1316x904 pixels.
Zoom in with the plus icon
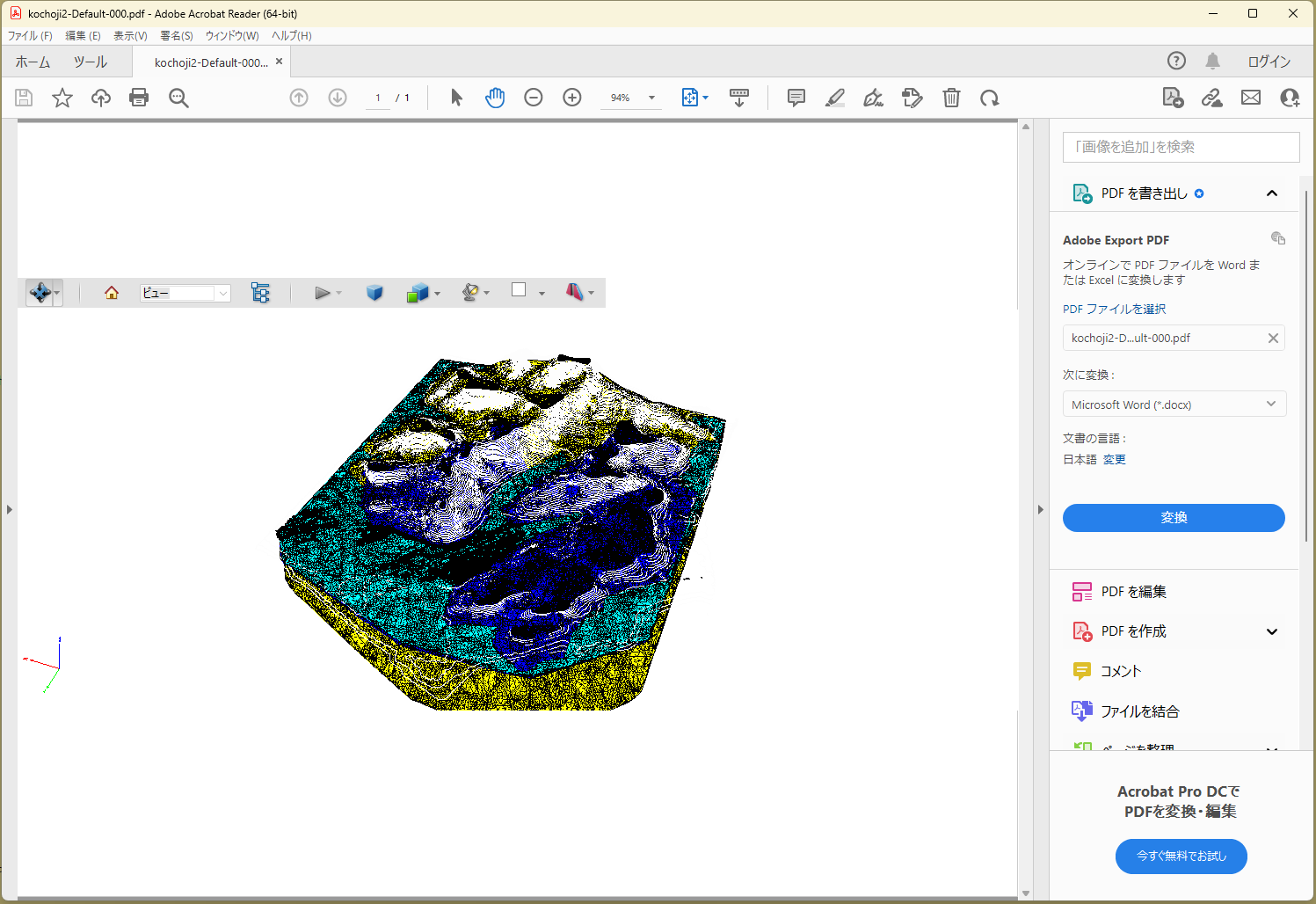[x=572, y=98]
